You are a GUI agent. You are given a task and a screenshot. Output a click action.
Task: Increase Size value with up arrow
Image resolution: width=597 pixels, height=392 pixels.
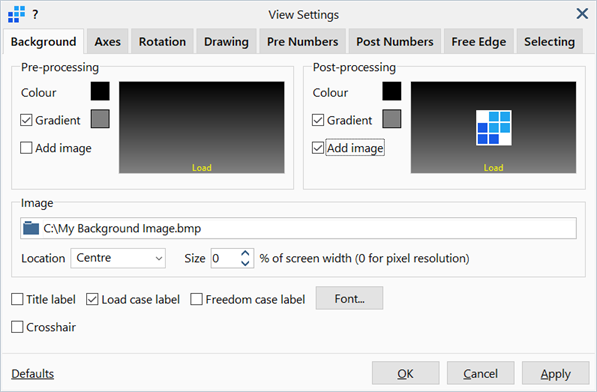(x=246, y=253)
